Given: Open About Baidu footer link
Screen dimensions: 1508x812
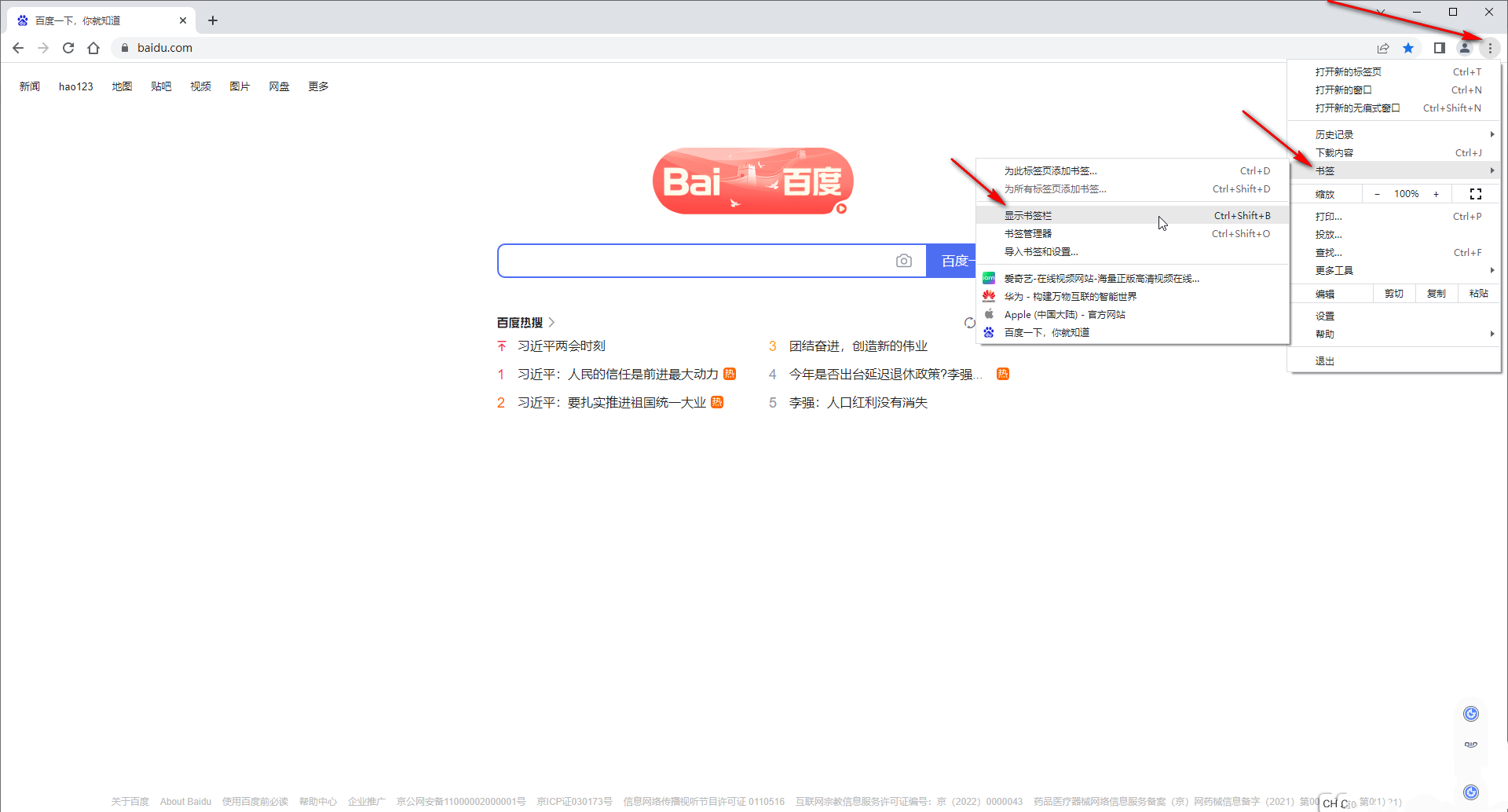Looking at the screenshot, I should pyautogui.click(x=186, y=802).
